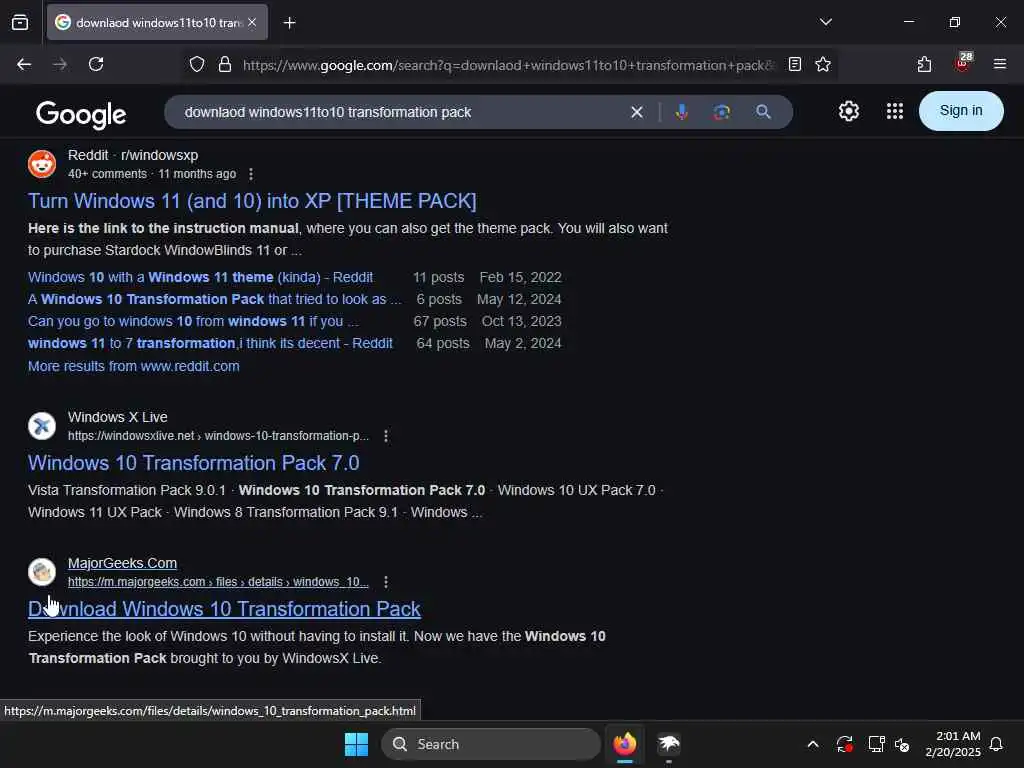
Task: Toggle reader view icon in address bar
Action: (x=795, y=64)
